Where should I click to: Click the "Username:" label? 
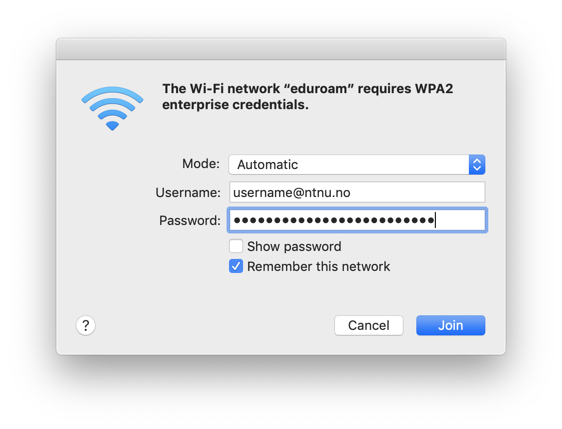[x=188, y=193]
